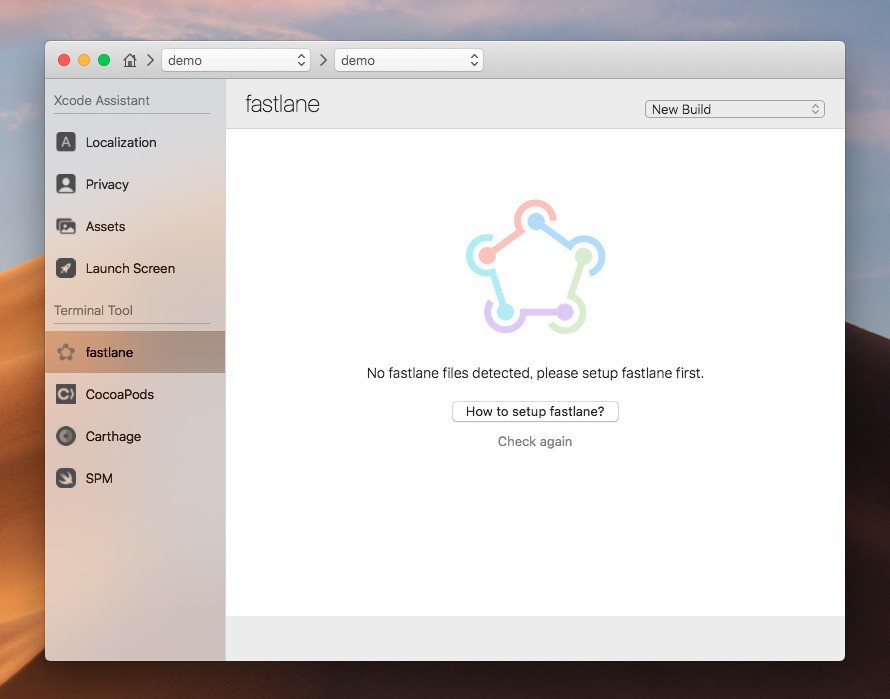
Task: Select the SPM label in sidebar
Action: click(x=99, y=478)
